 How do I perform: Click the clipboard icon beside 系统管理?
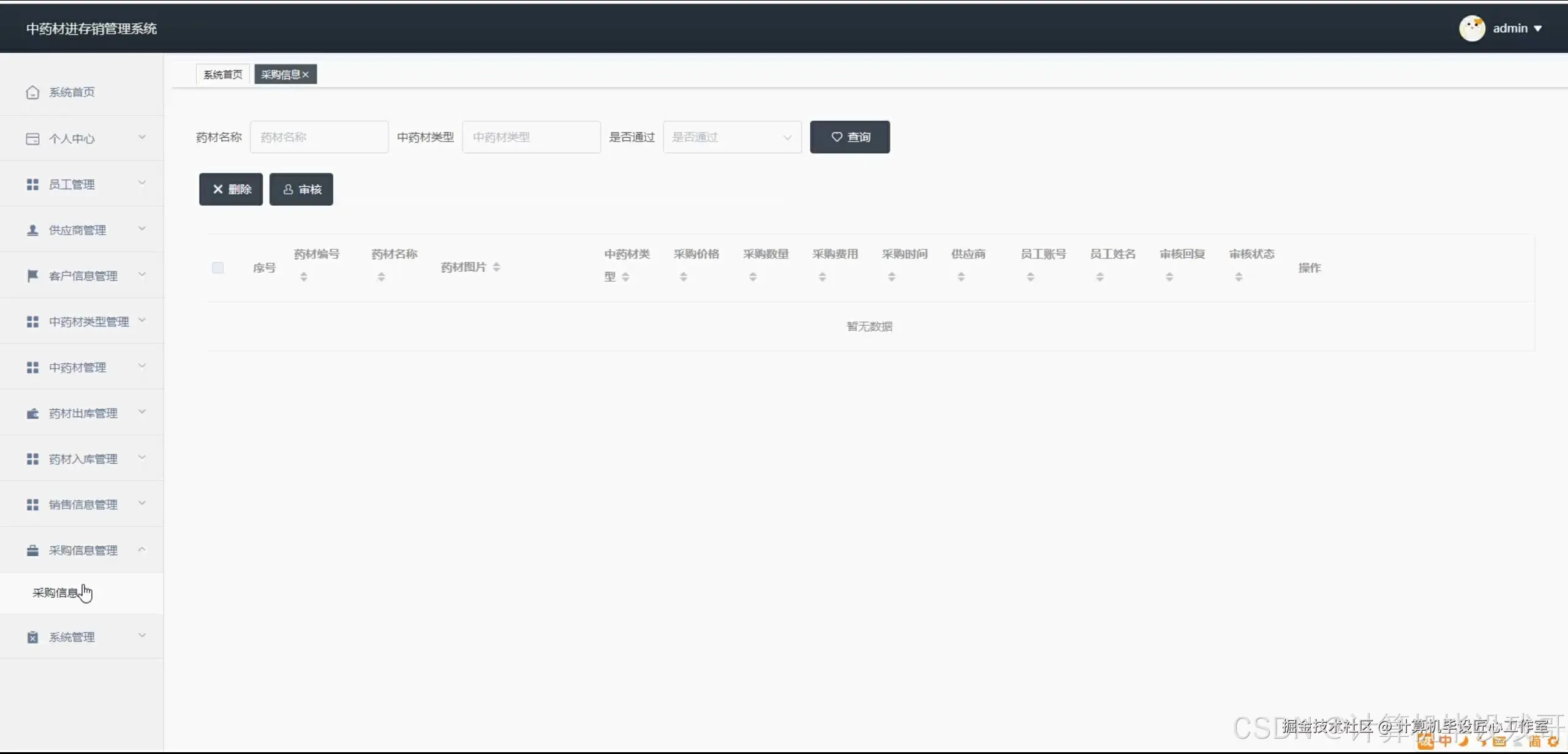(32, 637)
